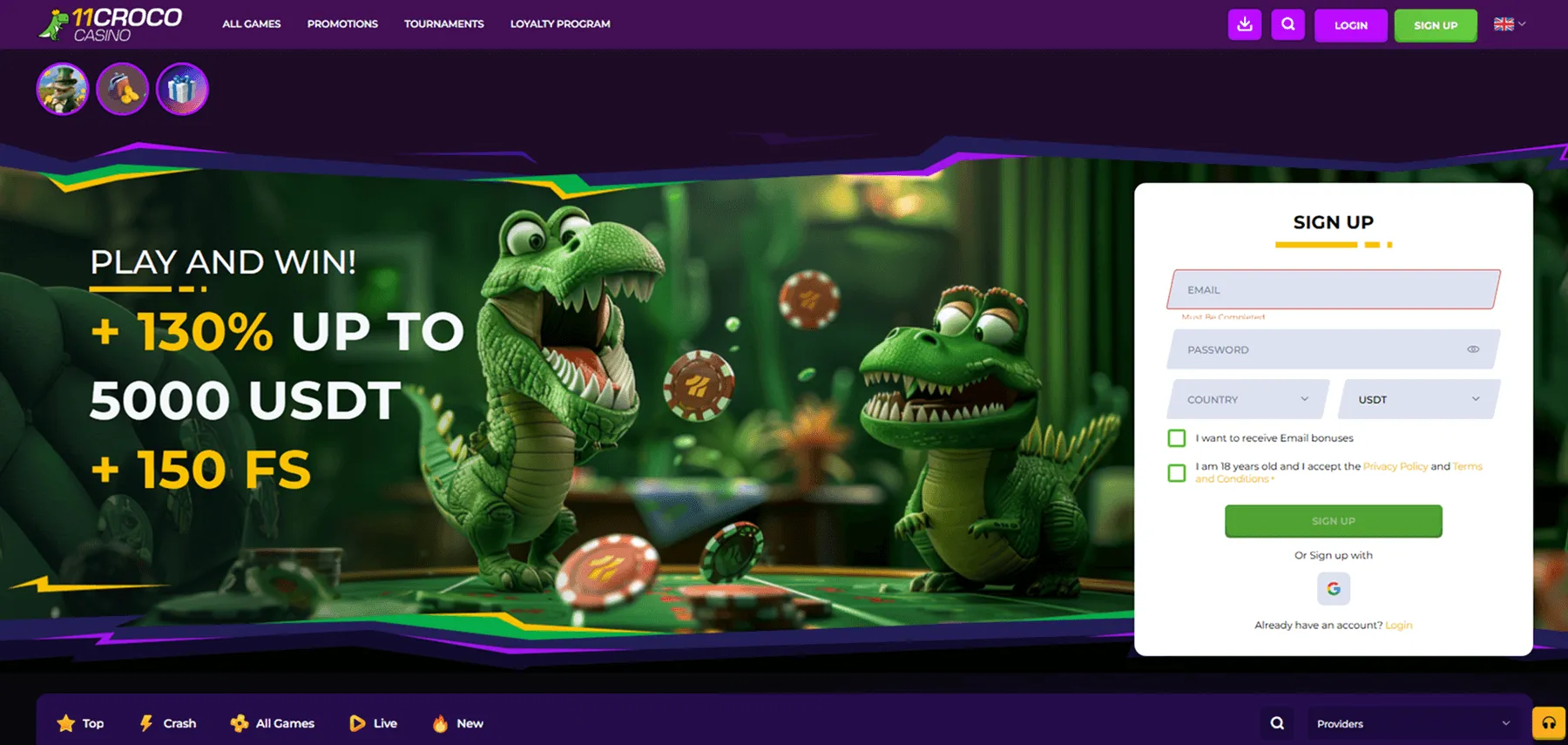Click the games search magnifier near Providers
This screenshot has height=745, width=1568.
point(1277,723)
